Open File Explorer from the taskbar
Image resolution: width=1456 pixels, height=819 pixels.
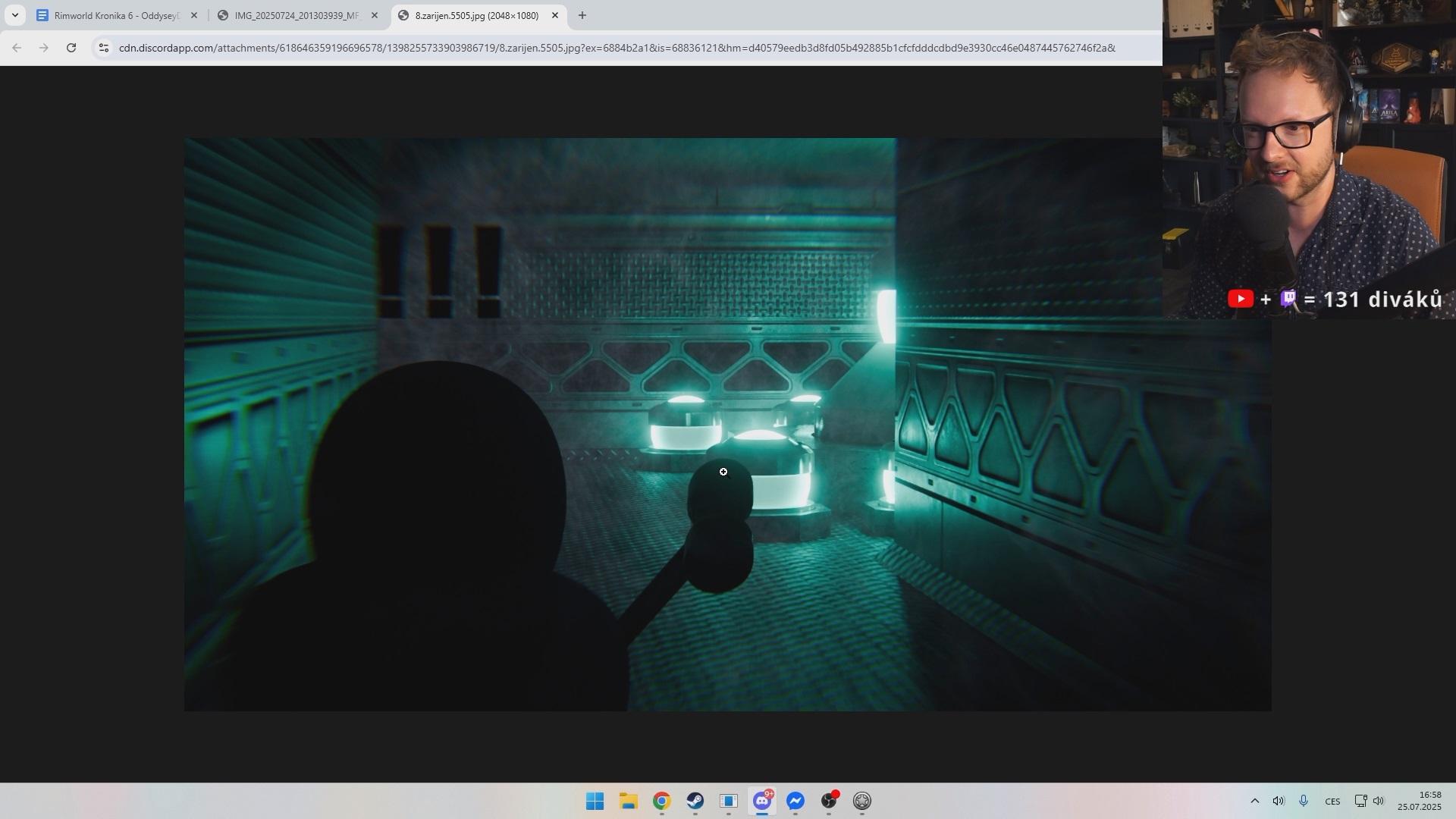629,801
